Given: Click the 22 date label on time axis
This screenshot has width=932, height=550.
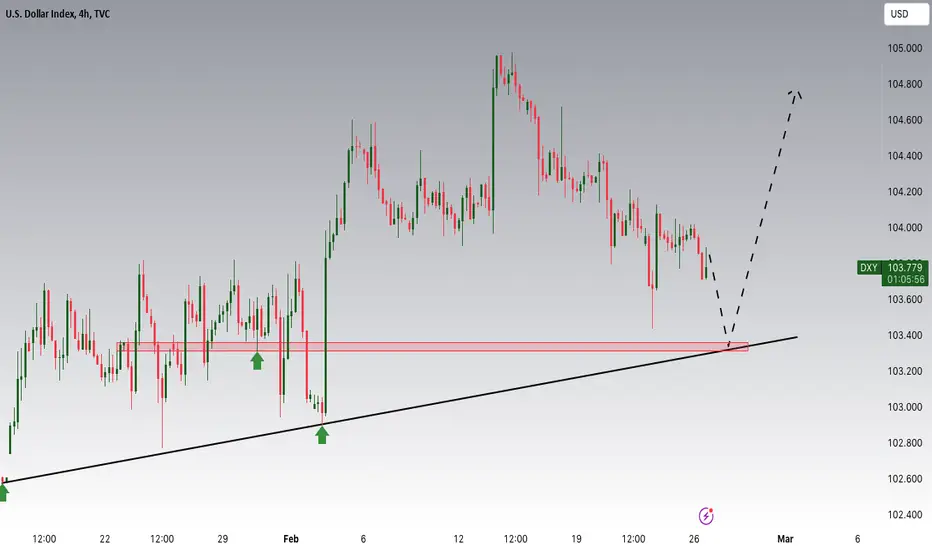Looking at the screenshot, I should pyautogui.click(x=105, y=539).
